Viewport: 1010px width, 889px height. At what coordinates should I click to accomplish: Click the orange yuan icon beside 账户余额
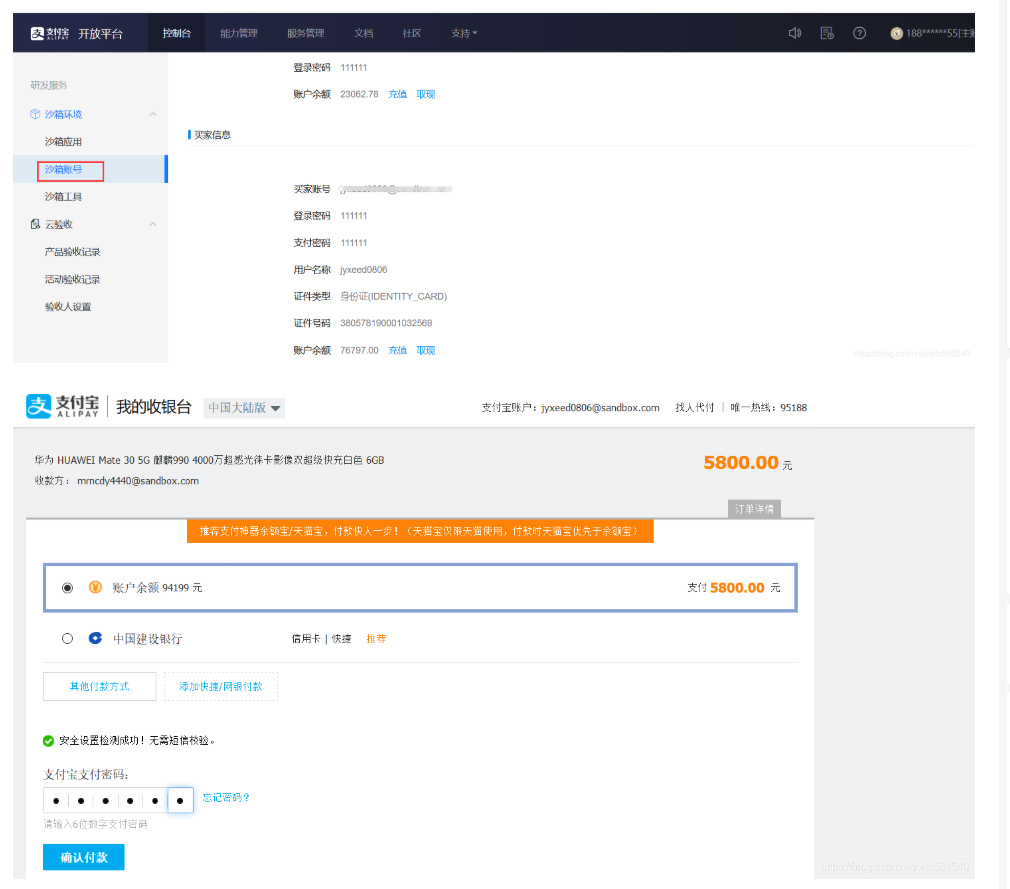point(95,587)
